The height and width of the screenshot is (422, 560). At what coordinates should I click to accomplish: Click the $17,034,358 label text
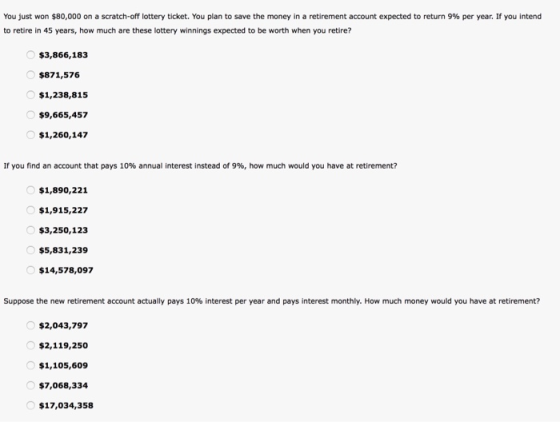tap(66, 406)
